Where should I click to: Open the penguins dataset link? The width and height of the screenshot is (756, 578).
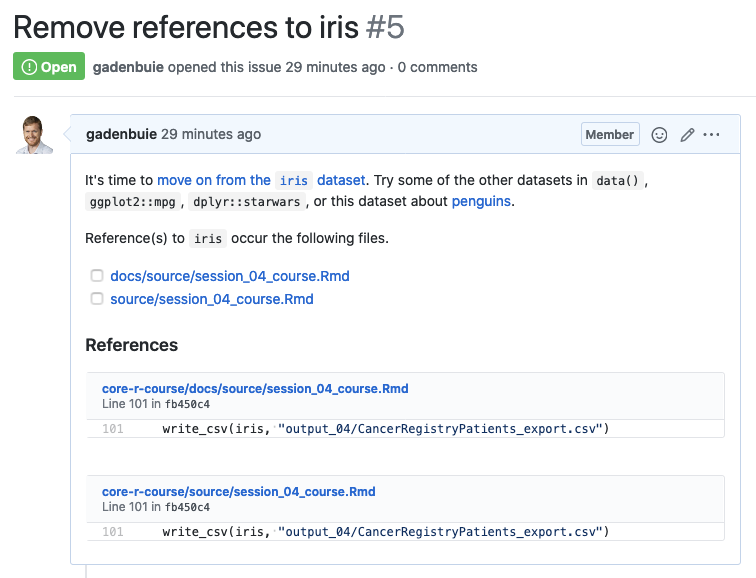pyautogui.click(x=480, y=202)
